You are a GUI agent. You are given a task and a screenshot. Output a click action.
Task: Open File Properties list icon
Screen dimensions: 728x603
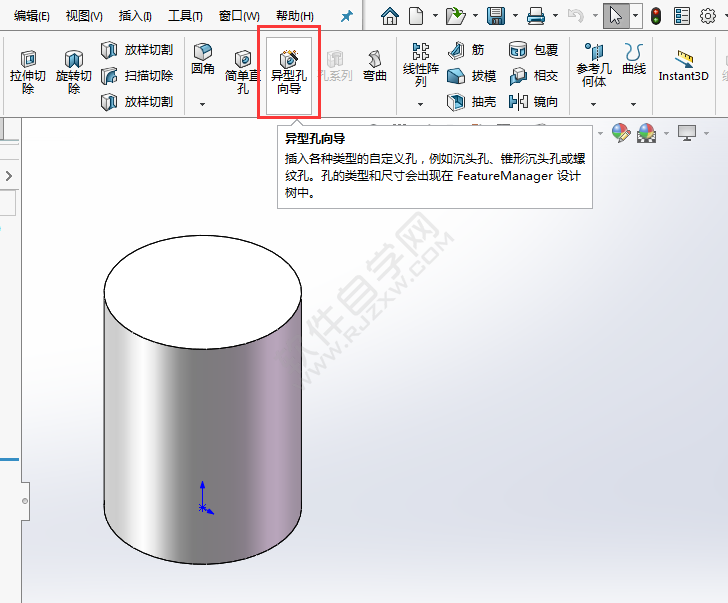point(682,16)
